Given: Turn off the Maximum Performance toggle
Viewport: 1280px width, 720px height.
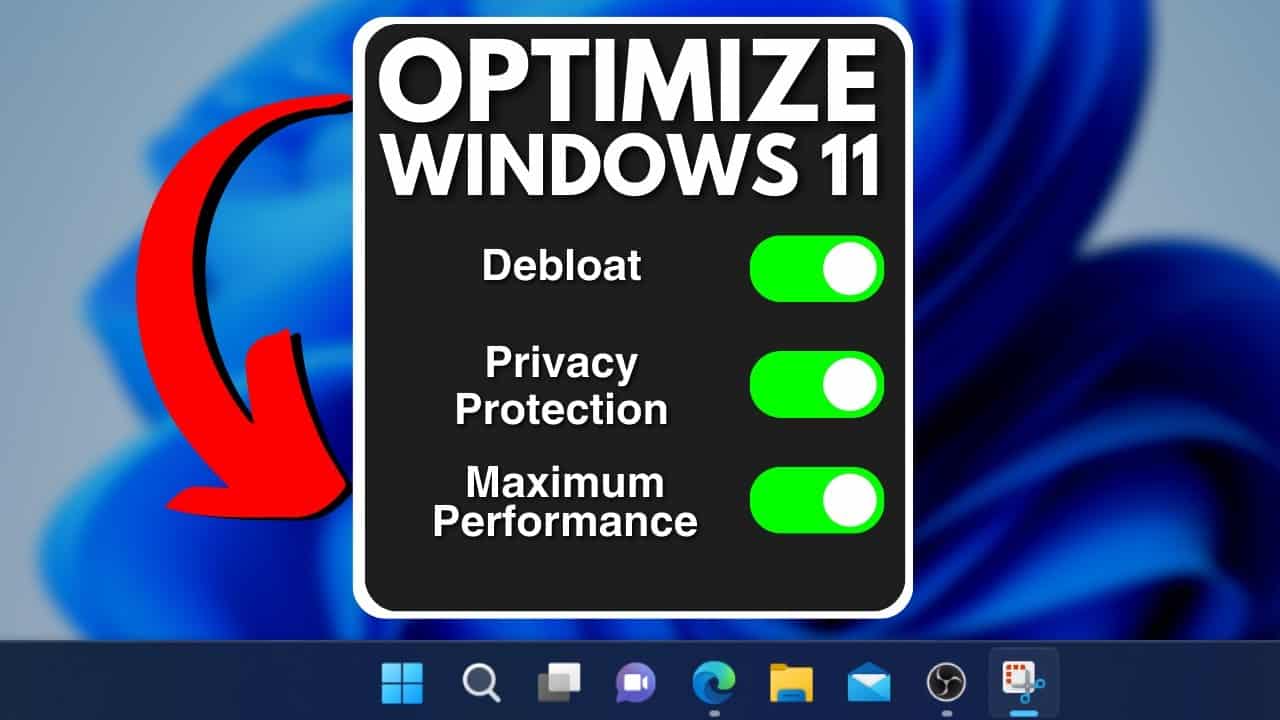Looking at the screenshot, I should (x=817, y=500).
